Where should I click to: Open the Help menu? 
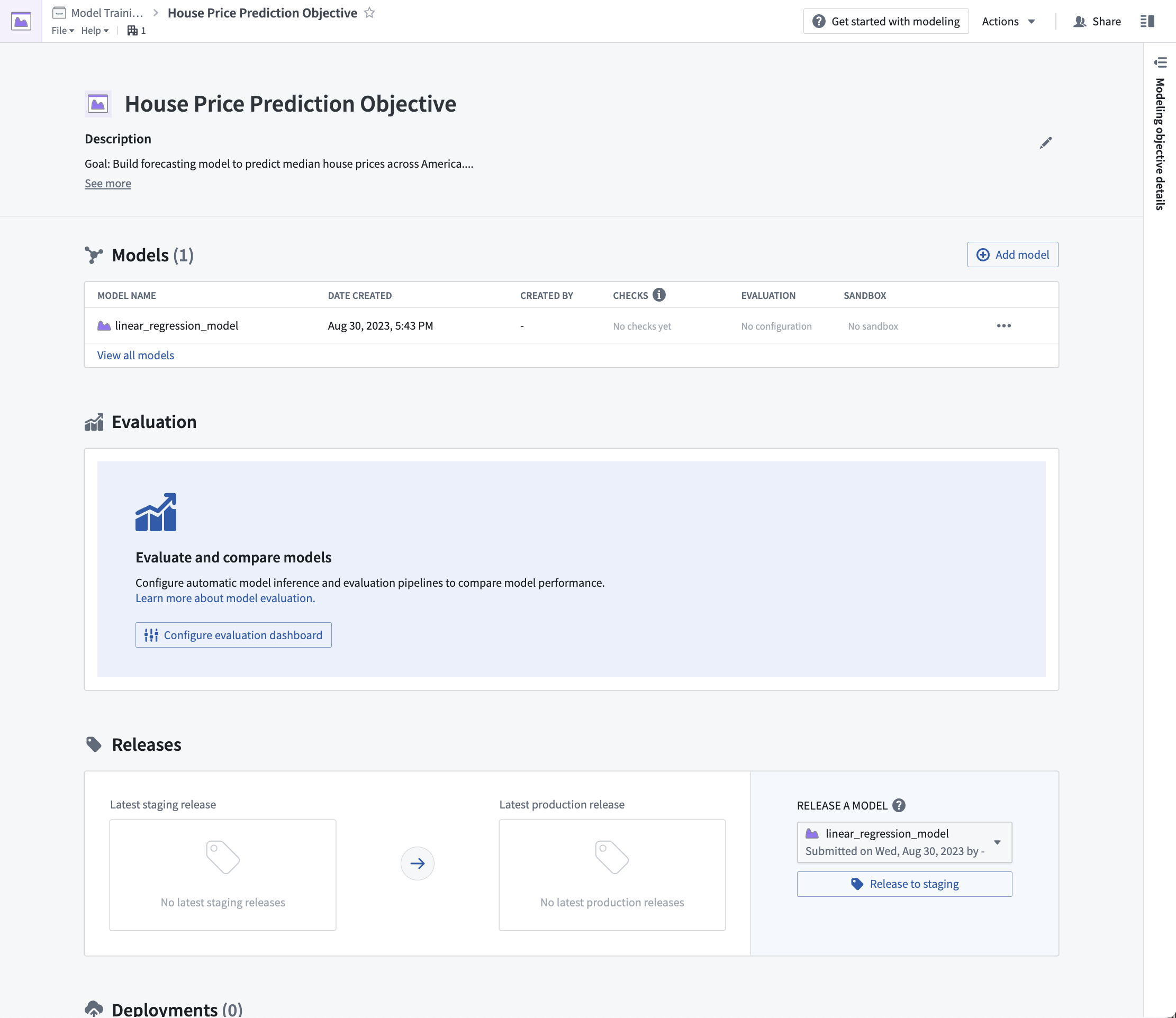click(x=94, y=31)
